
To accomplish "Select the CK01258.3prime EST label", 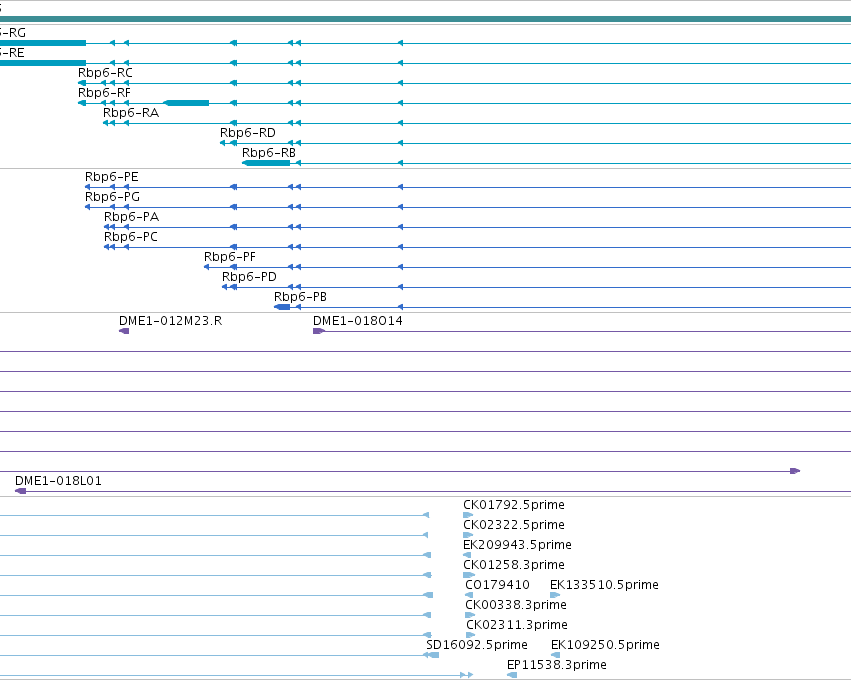I will click(x=514, y=565).
